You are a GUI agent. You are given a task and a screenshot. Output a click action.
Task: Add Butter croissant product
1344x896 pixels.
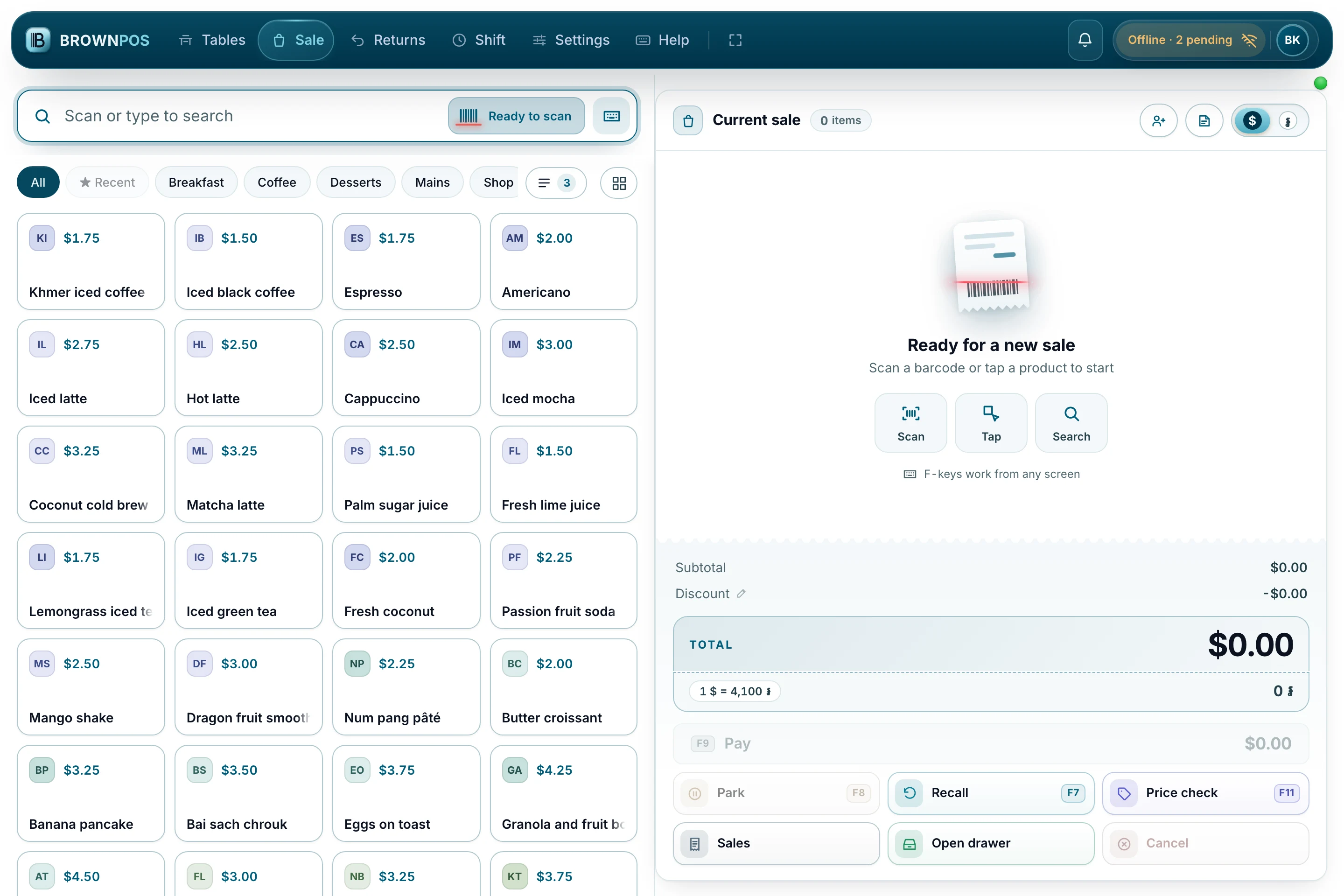pyautogui.click(x=563, y=687)
